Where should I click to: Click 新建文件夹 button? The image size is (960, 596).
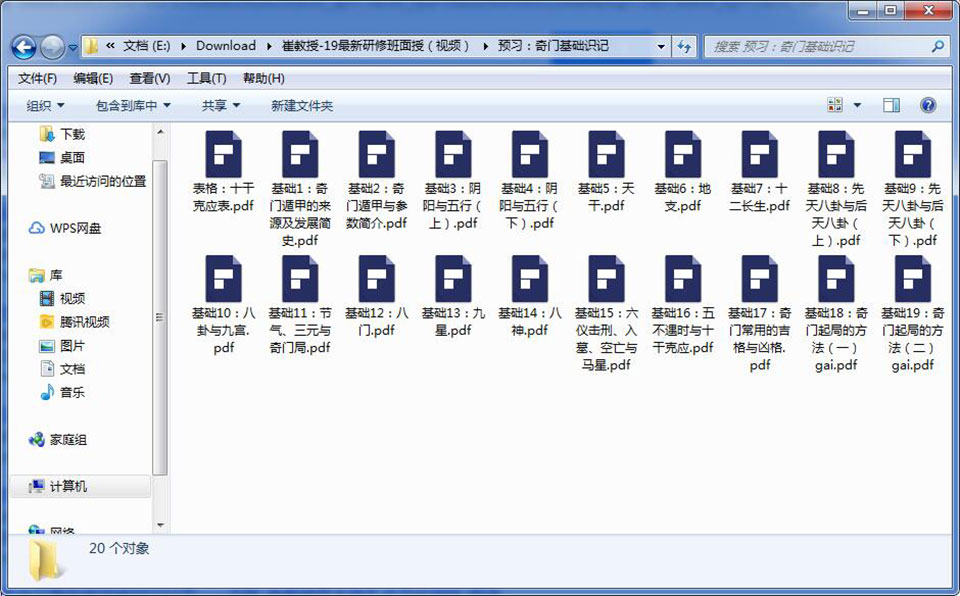pos(302,105)
